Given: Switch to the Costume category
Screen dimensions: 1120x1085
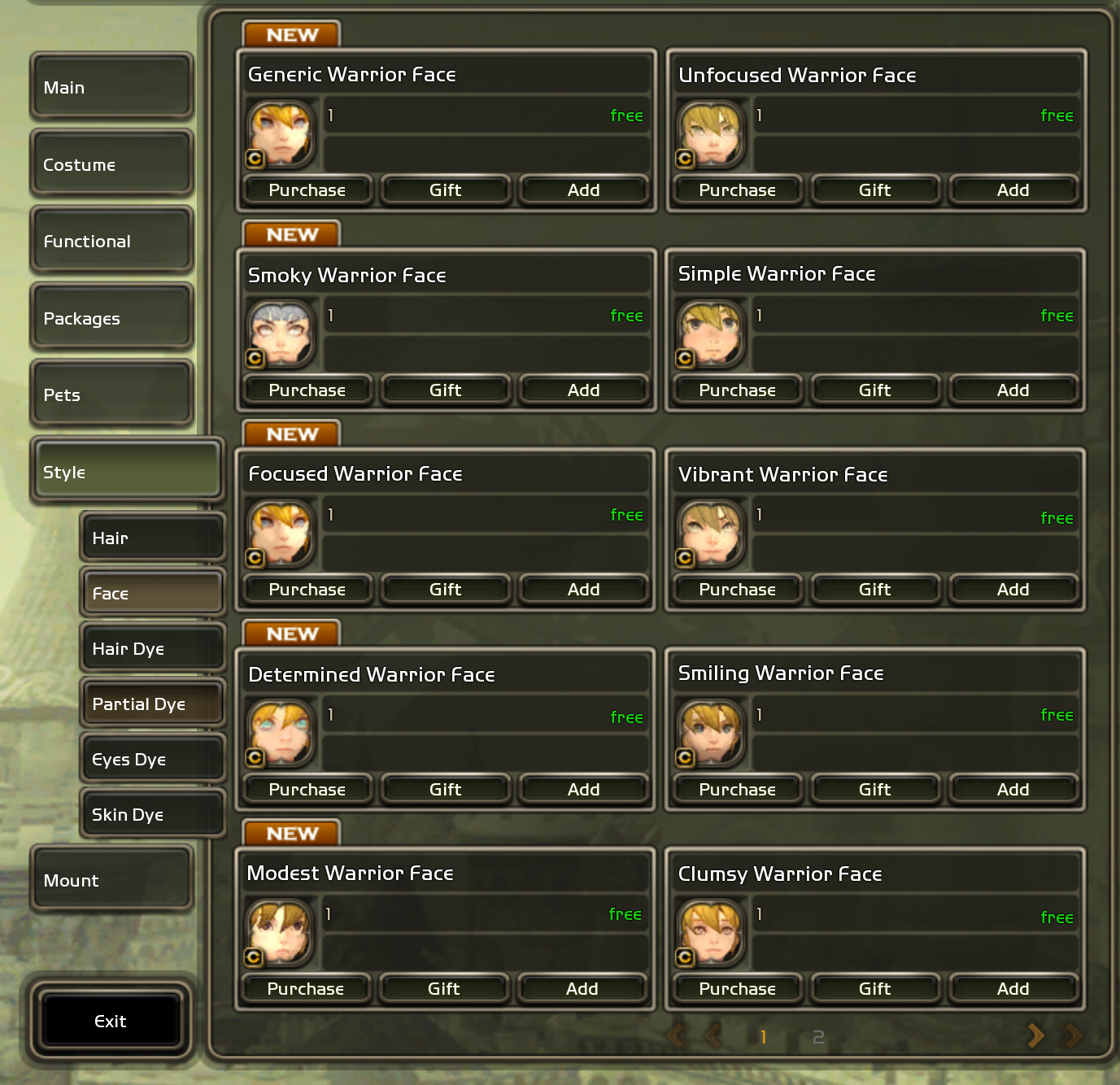Looking at the screenshot, I should click(112, 164).
